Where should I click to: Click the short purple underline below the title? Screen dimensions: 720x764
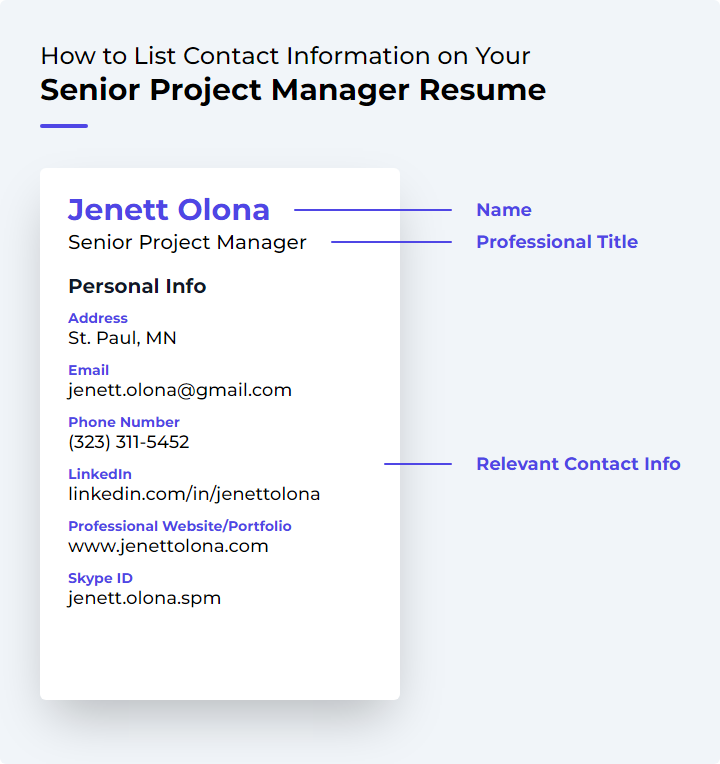(64, 126)
